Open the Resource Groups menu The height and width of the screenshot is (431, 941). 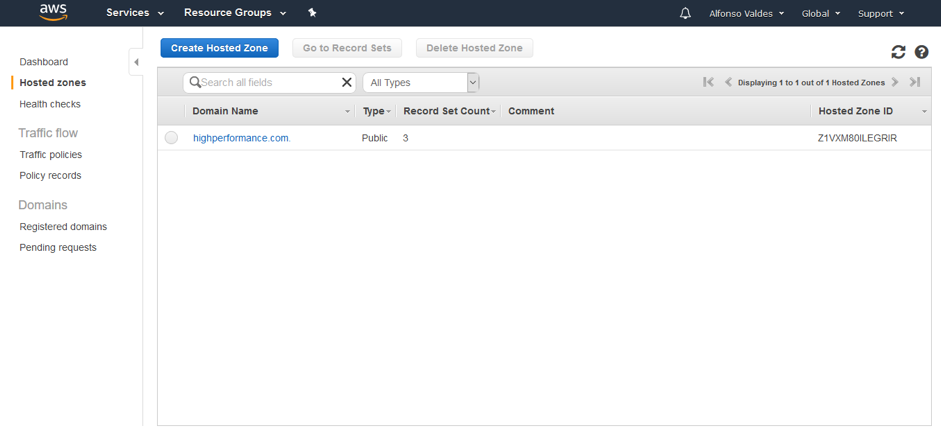[235, 13]
